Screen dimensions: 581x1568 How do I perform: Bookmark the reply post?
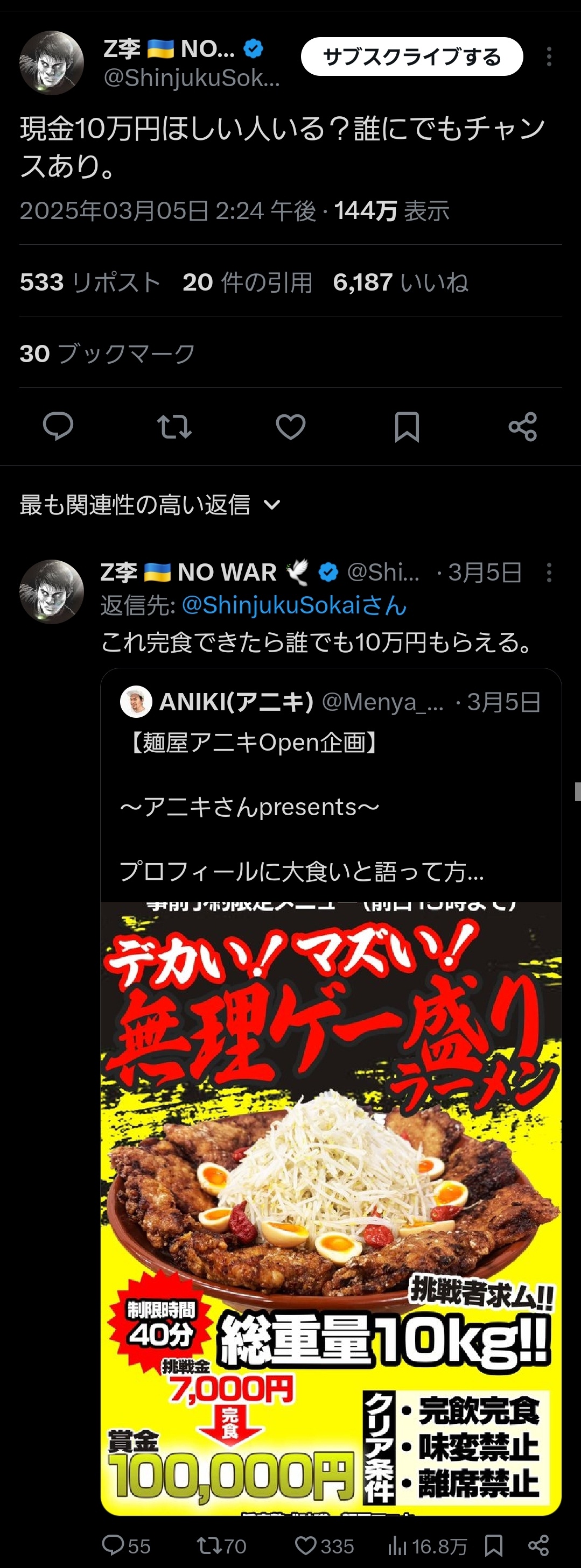[493, 1545]
